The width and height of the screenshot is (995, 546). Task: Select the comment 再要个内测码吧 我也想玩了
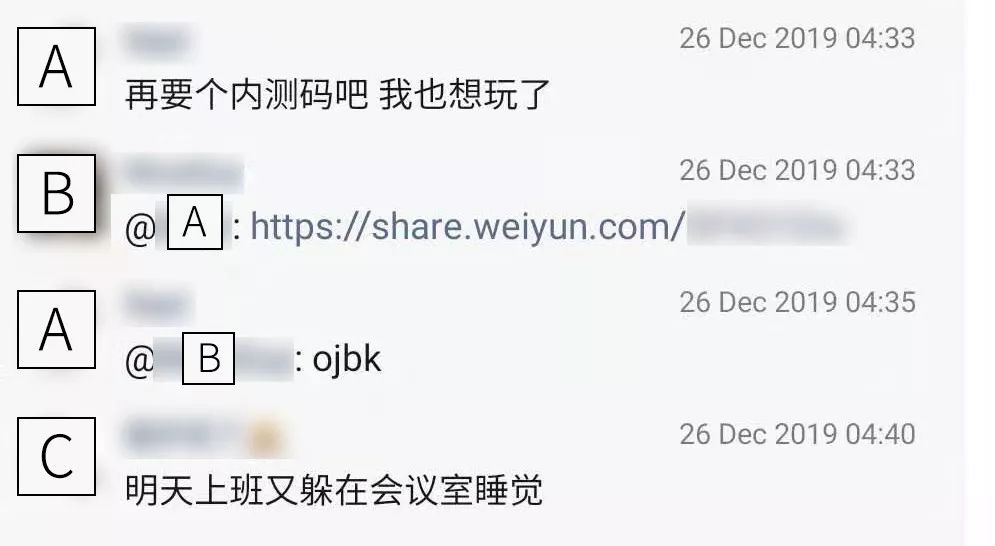click(x=337, y=95)
